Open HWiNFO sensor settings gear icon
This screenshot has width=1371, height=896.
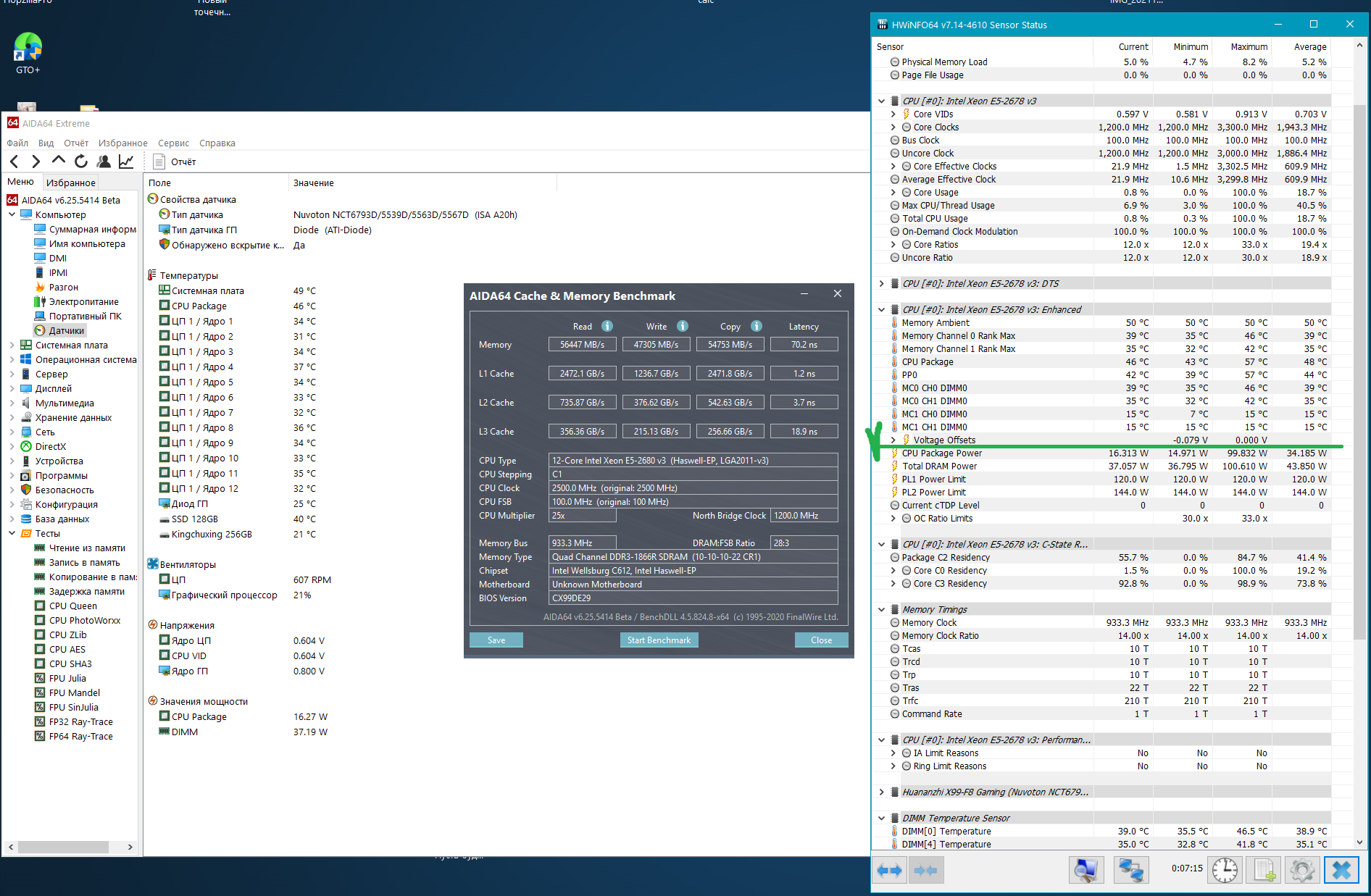pyautogui.click(x=1302, y=870)
